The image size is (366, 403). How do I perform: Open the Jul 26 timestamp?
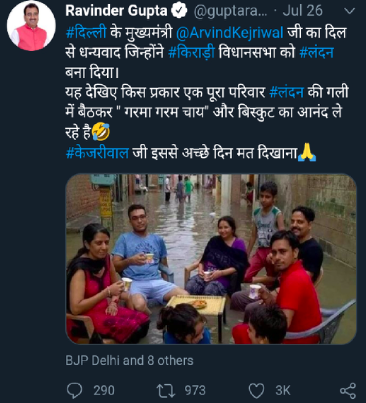pos(302,11)
